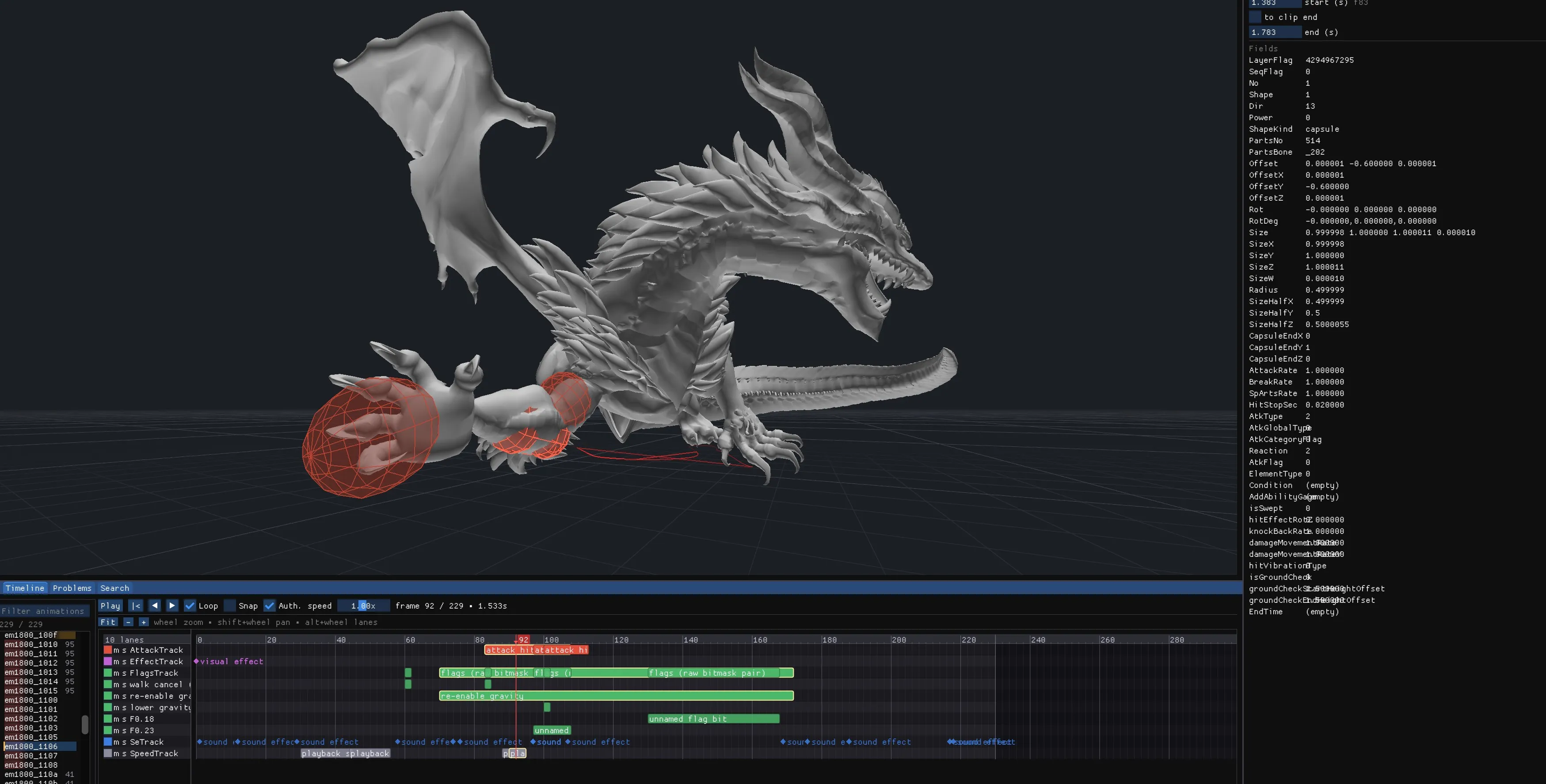Screen dimensions: 1546x784
Task: Toggle the Auth. speed checkbox
Action: 270,606
